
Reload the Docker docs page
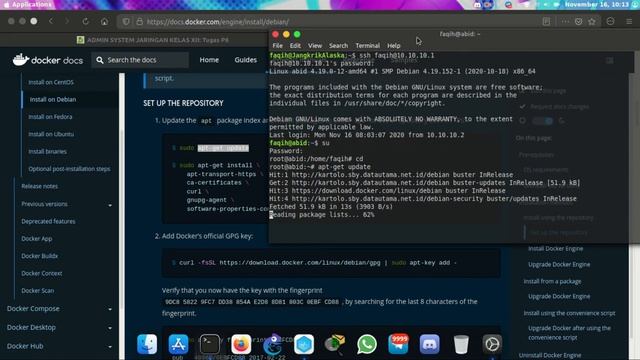click(x=85, y=21)
